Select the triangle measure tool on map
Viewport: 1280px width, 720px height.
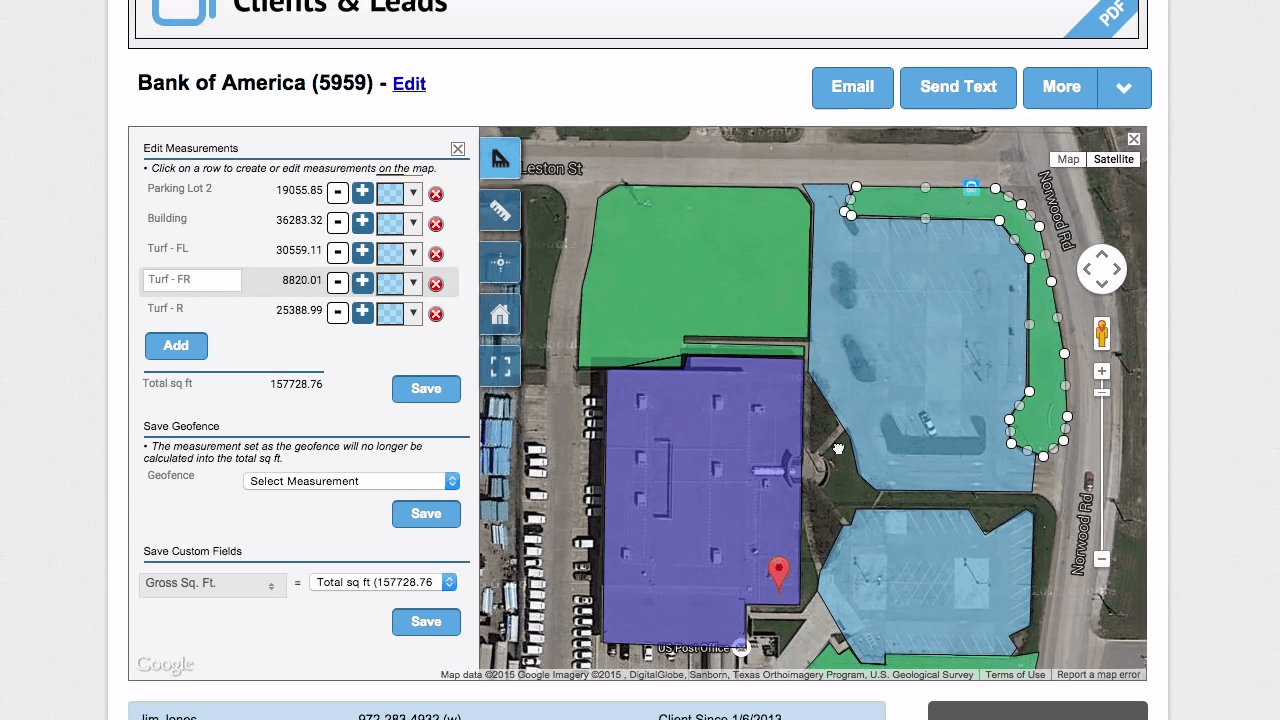click(x=500, y=159)
